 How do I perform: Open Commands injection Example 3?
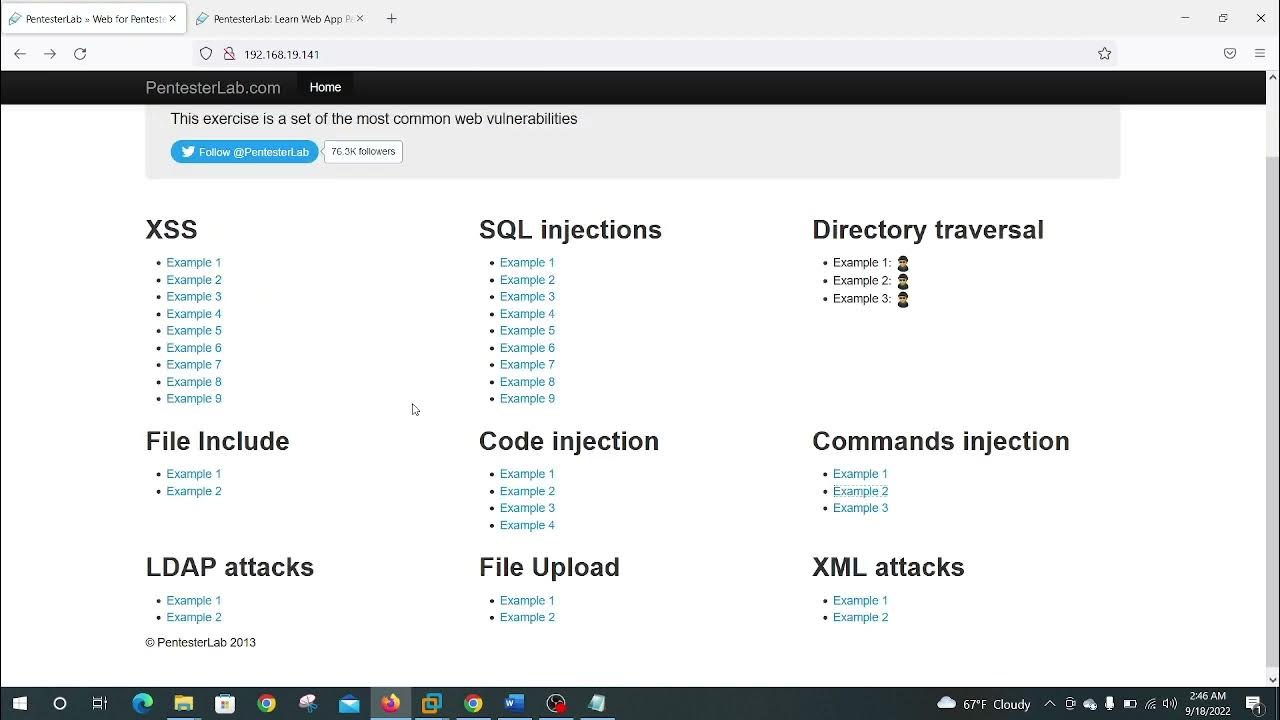pos(860,508)
